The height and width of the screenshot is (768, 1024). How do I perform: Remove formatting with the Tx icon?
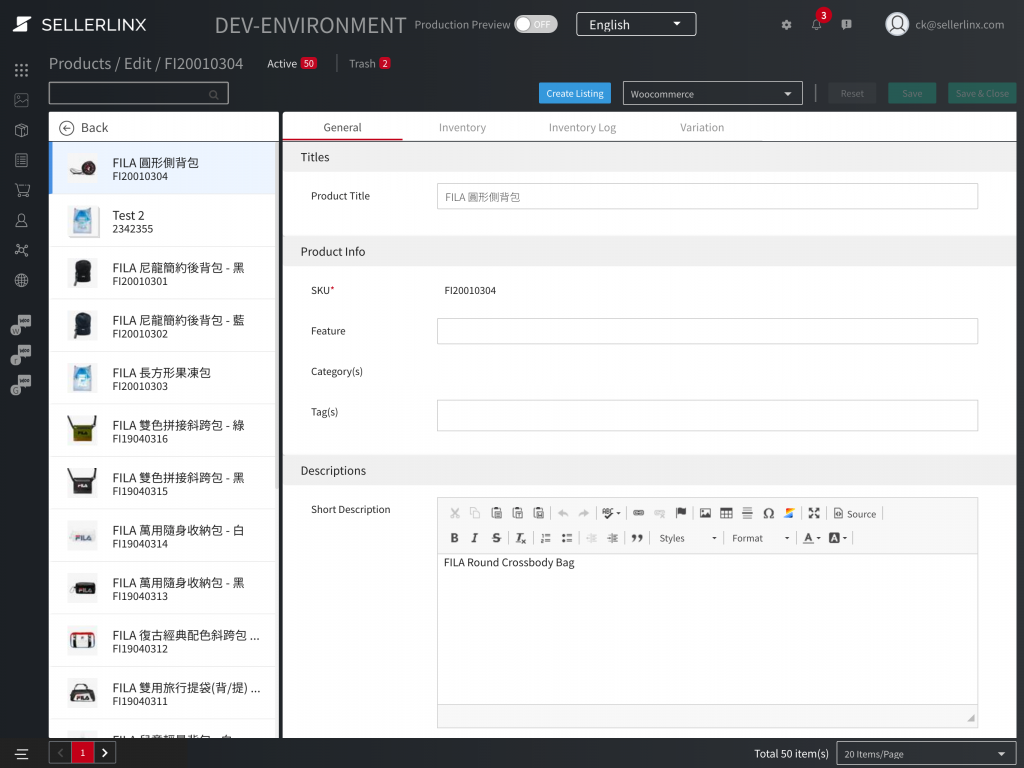[x=520, y=538]
